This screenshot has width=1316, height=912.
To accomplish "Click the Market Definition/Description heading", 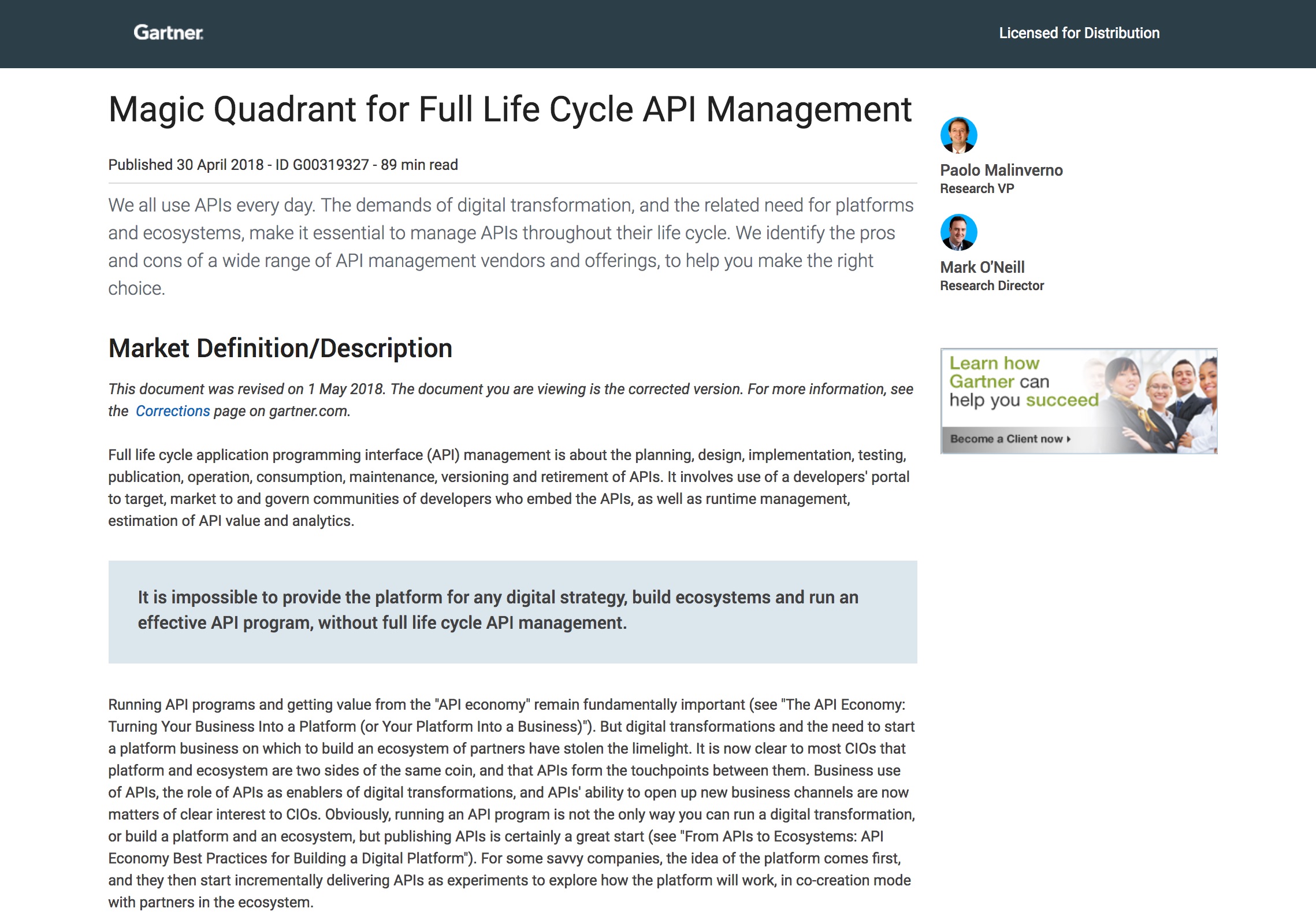I will (280, 348).
